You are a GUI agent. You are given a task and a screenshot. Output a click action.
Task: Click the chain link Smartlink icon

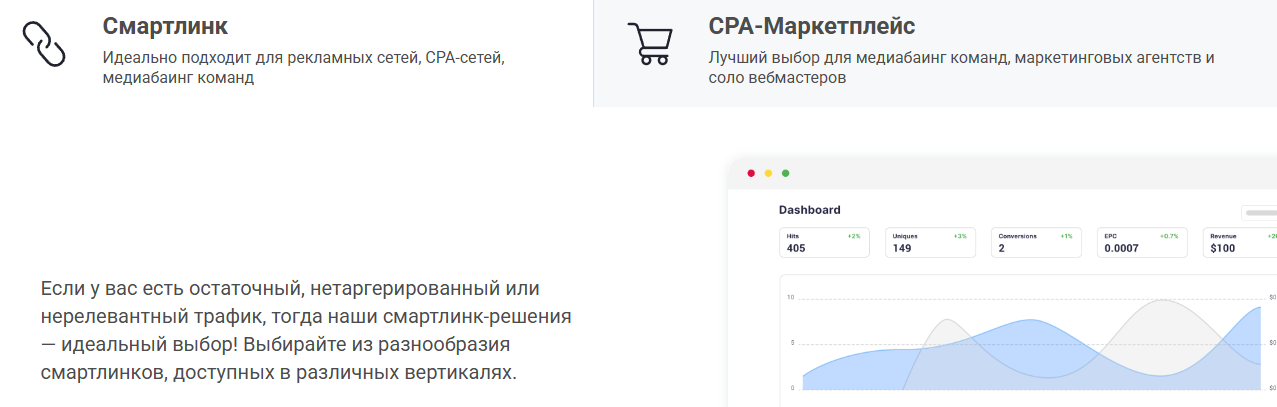pyautogui.click(x=43, y=42)
